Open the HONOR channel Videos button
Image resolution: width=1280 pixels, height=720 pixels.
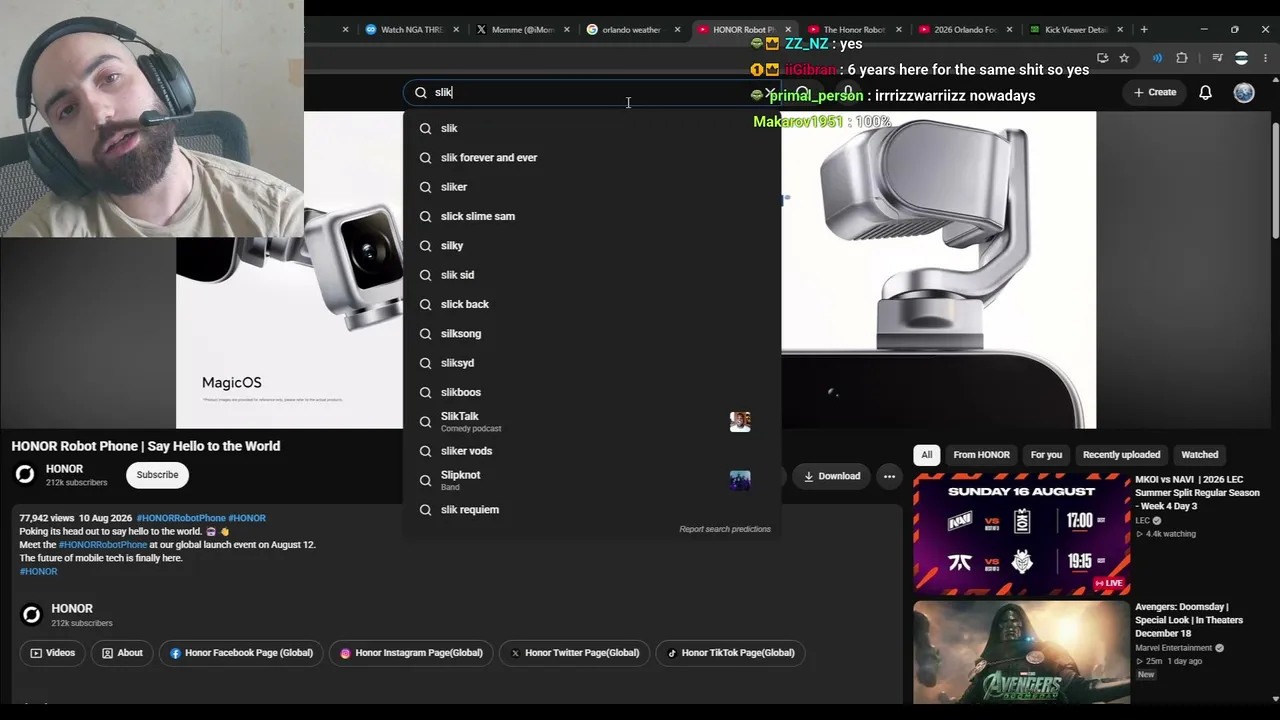click(x=52, y=653)
